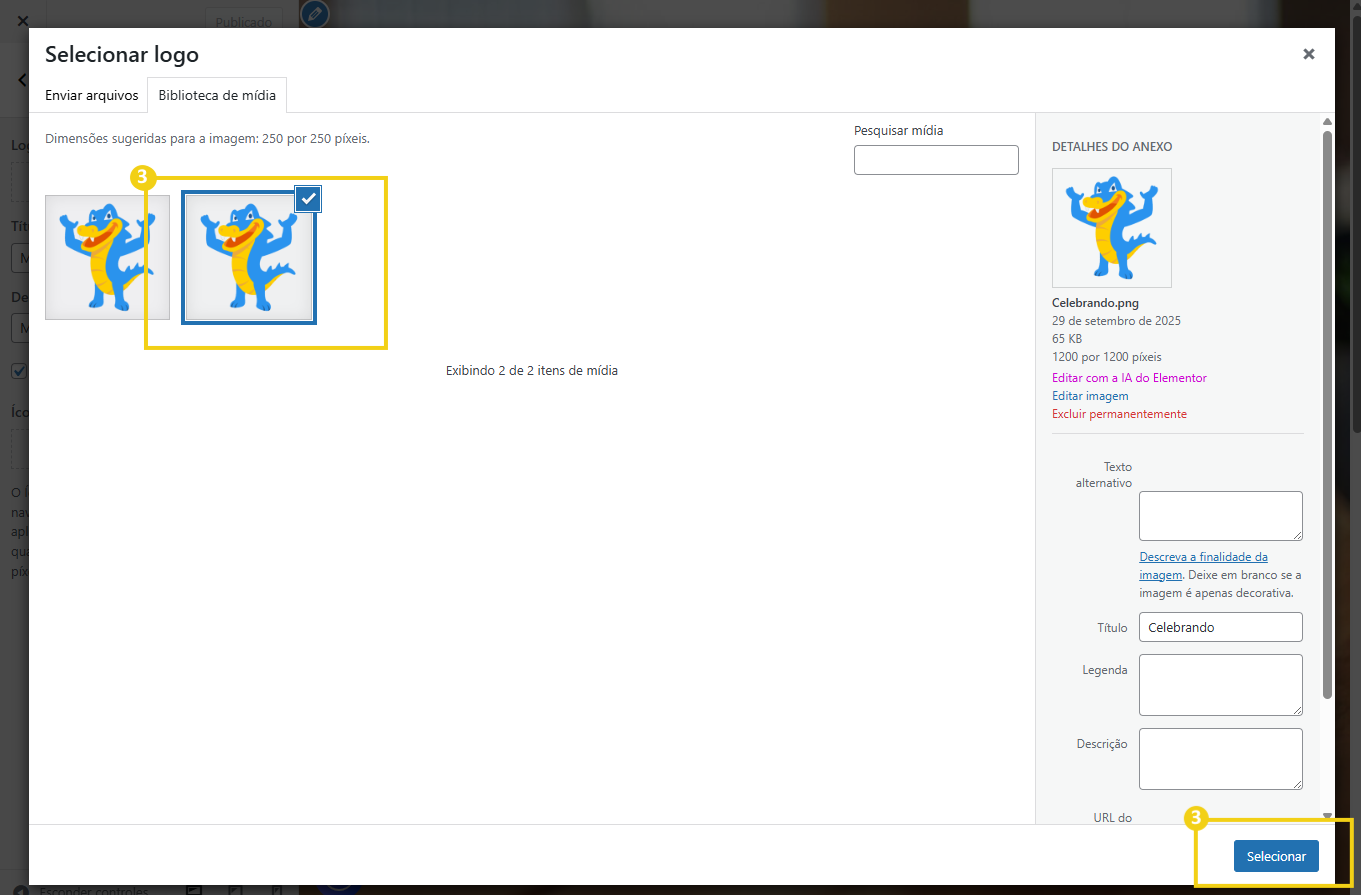Close the Customizer with the X icon
Viewport: 1361px width, 895px height.
22,20
